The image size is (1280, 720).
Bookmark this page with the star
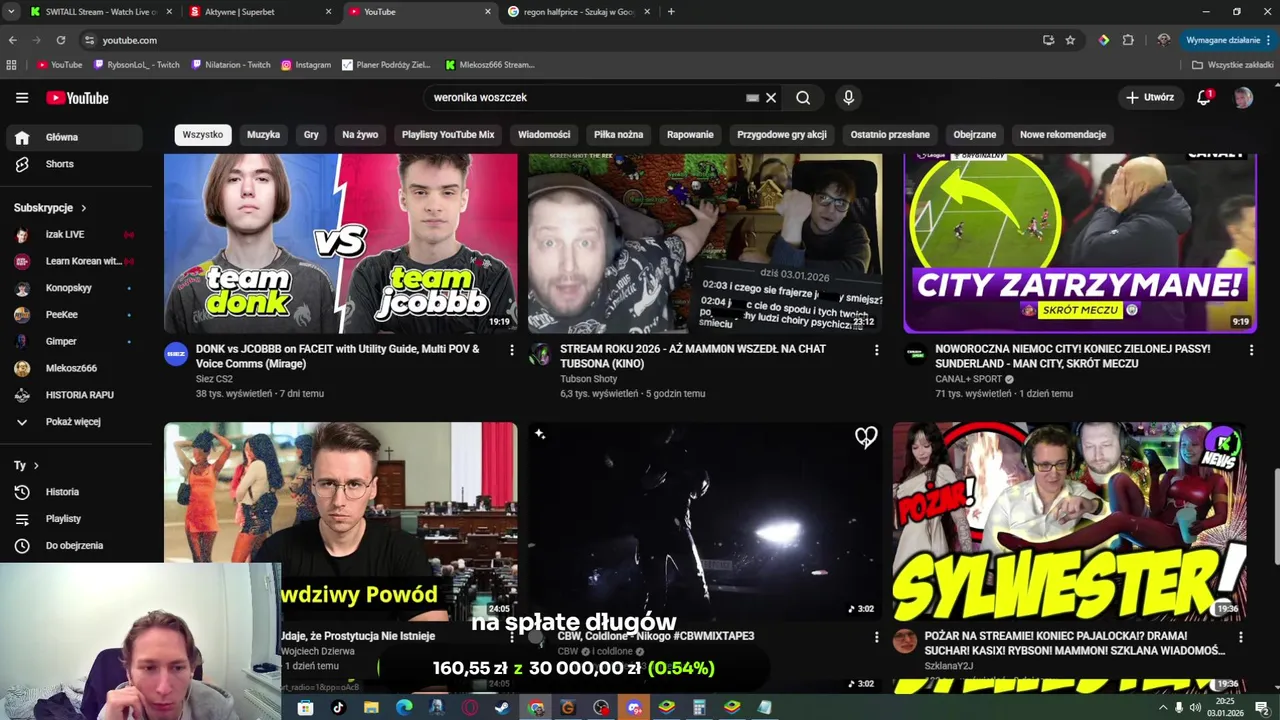pos(1070,40)
